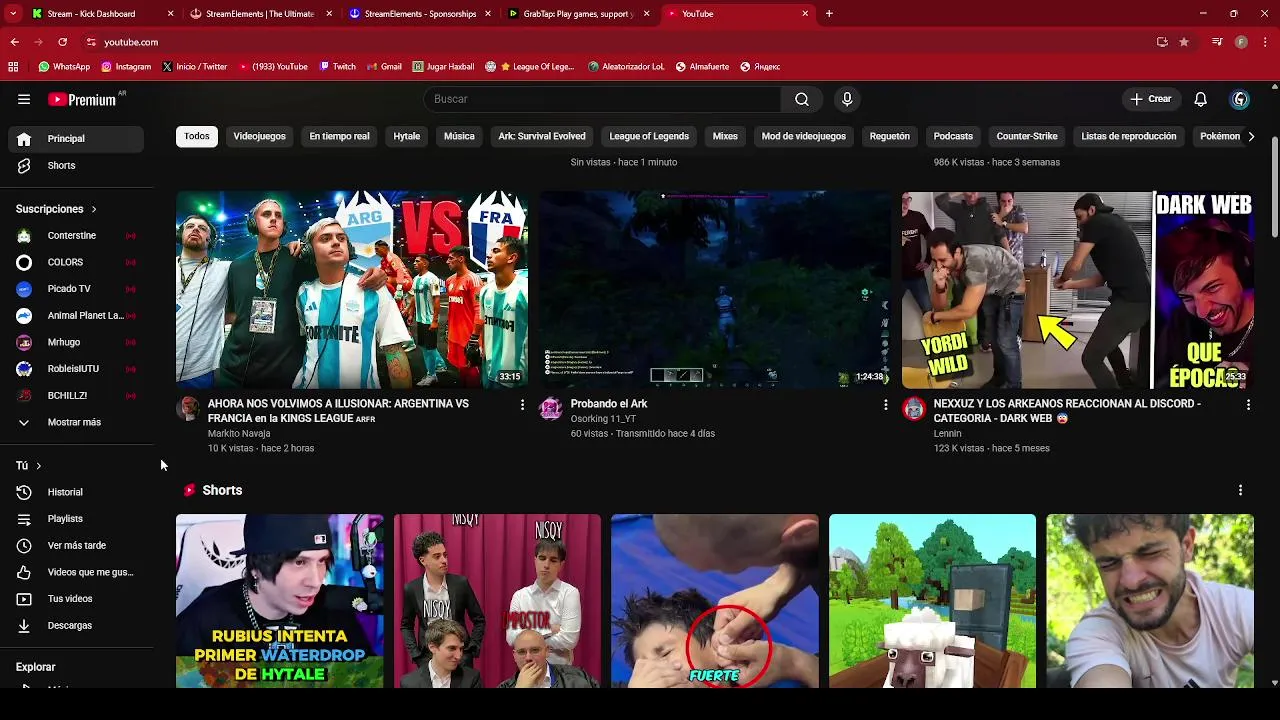Expand Mostrar más subscriptions
The image size is (1280, 720).
(x=76, y=422)
